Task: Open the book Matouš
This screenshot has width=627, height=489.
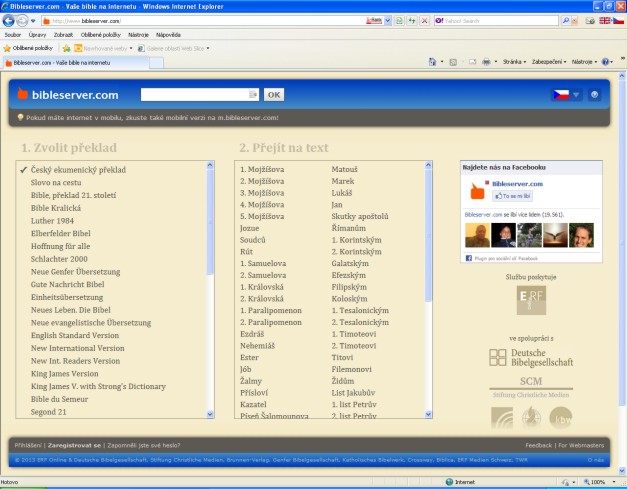Action: (x=344, y=170)
